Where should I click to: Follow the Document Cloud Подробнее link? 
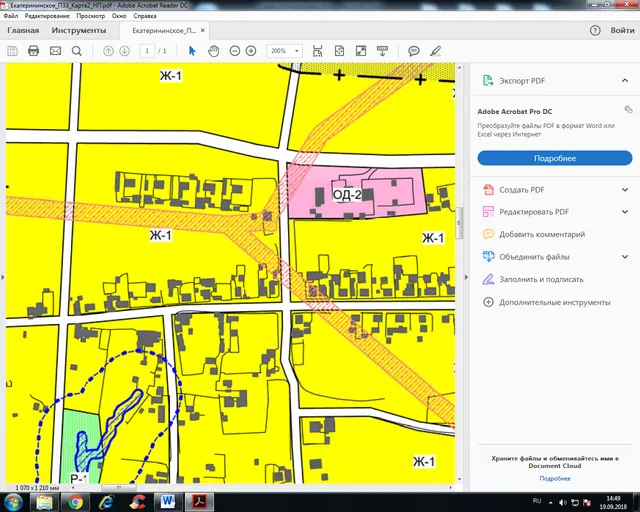click(x=555, y=478)
